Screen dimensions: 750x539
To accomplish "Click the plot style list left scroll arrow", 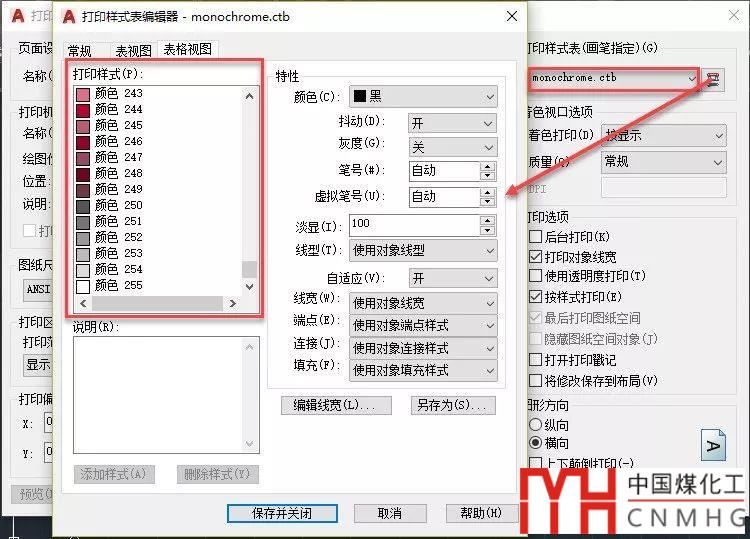I will [83, 304].
